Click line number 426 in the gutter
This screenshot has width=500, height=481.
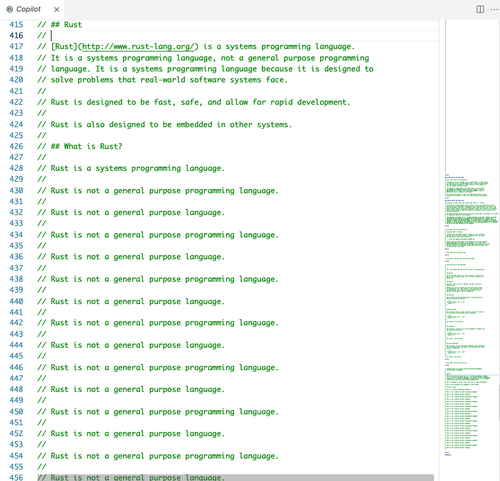point(16,146)
